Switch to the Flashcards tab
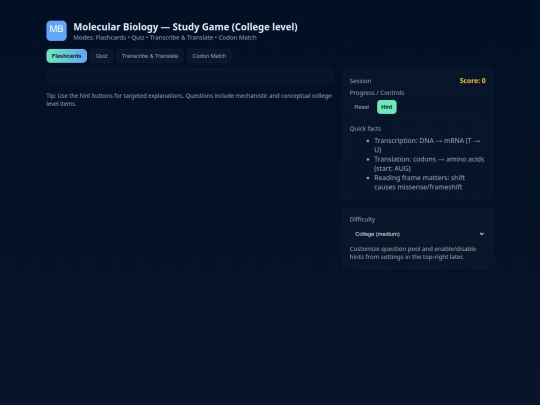This screenshot has height=405, width=540. point(66,56)
